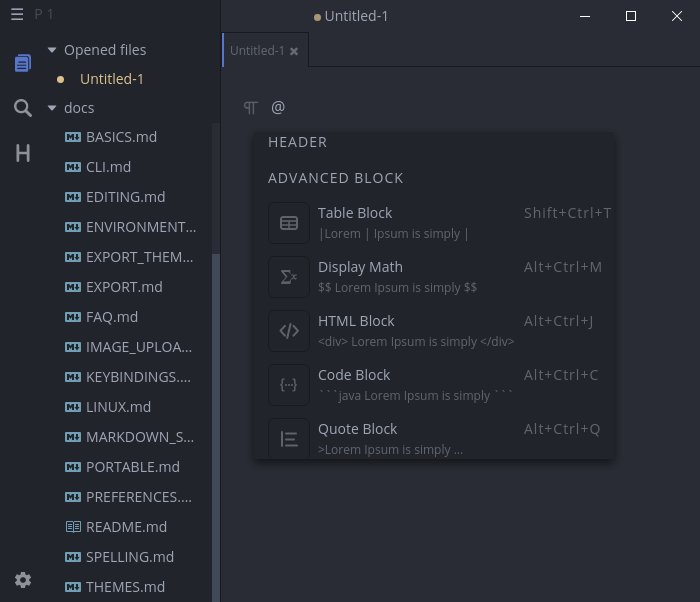Click the HTML Block code icon
The image size is (700, 602).
pos(289,331)
